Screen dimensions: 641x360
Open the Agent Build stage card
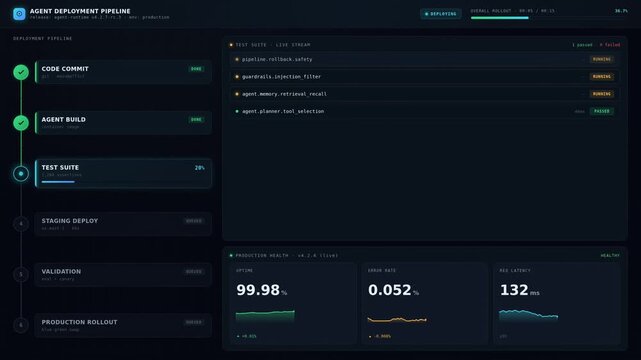coord(123,123)
